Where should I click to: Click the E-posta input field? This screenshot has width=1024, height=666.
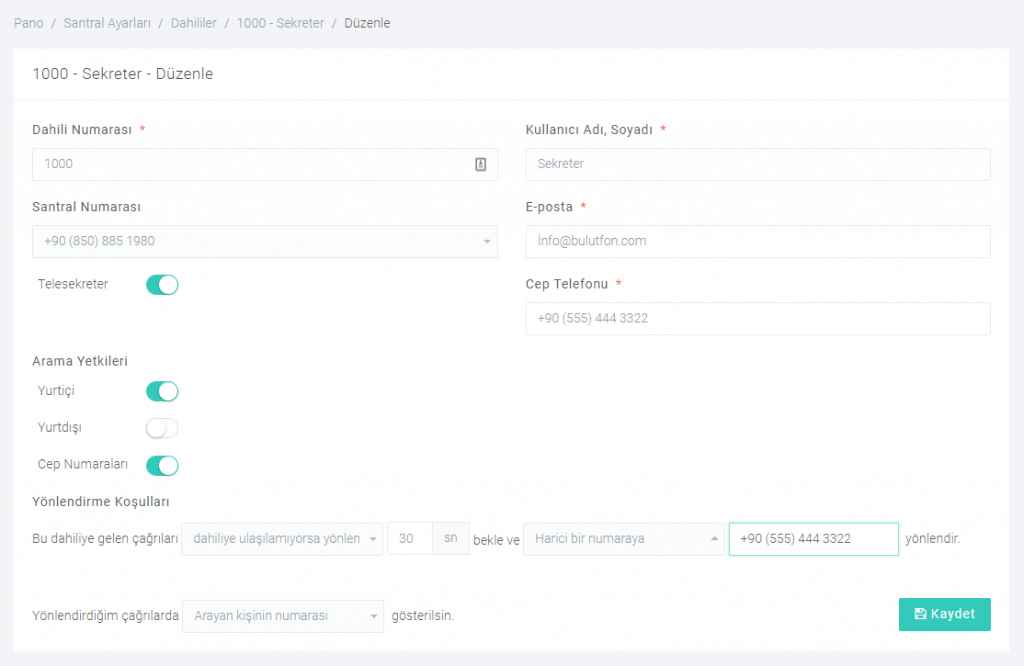[757, 241]
